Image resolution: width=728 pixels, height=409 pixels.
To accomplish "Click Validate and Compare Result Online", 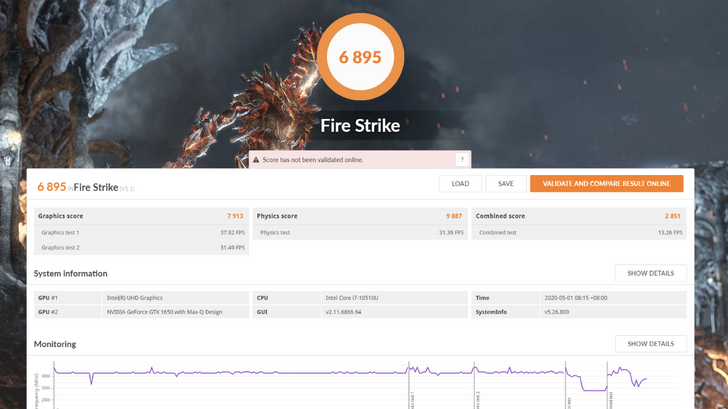I will pyautogui.click(x=606, y=184).
